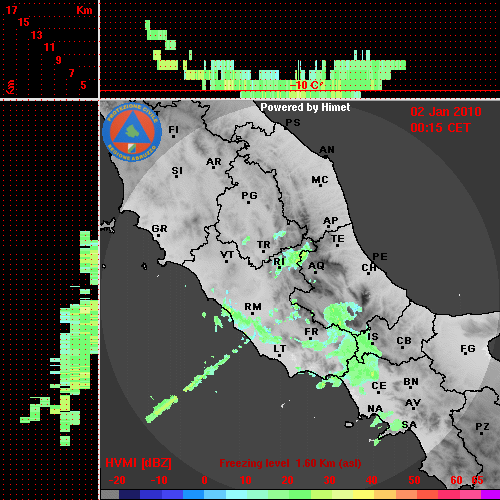Screen dimensions: 500x500
Task: Click the curled radar echo north of IS
Action: pyautogui.click(x=343, y=315)
